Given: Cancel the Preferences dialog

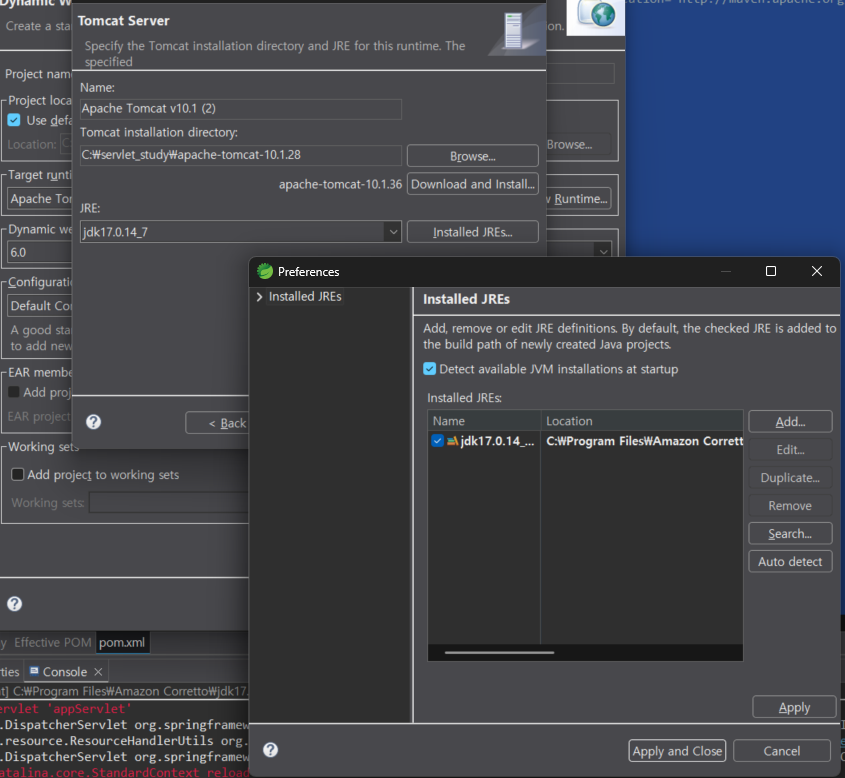Looking at the screenshot, I should point(781,751).
